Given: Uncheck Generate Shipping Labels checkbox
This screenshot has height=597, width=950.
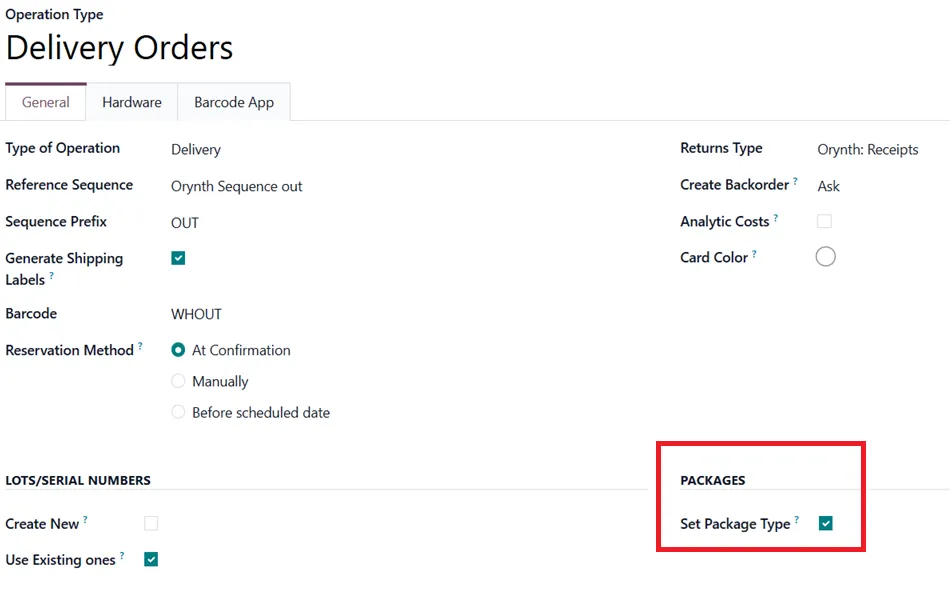Looking at the screenshot, I should point(178,258).
